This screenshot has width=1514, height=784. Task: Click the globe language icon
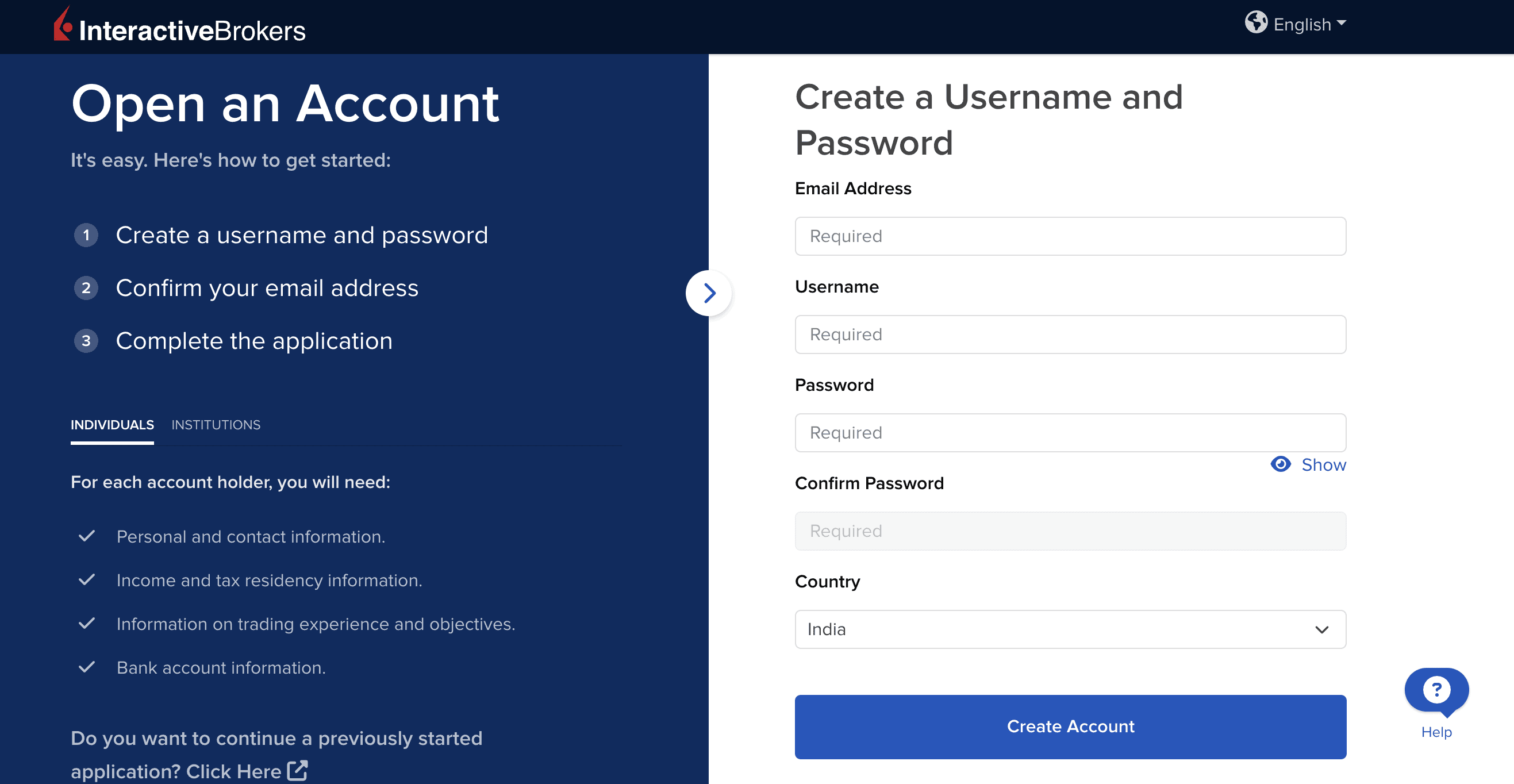[1255, 23]
